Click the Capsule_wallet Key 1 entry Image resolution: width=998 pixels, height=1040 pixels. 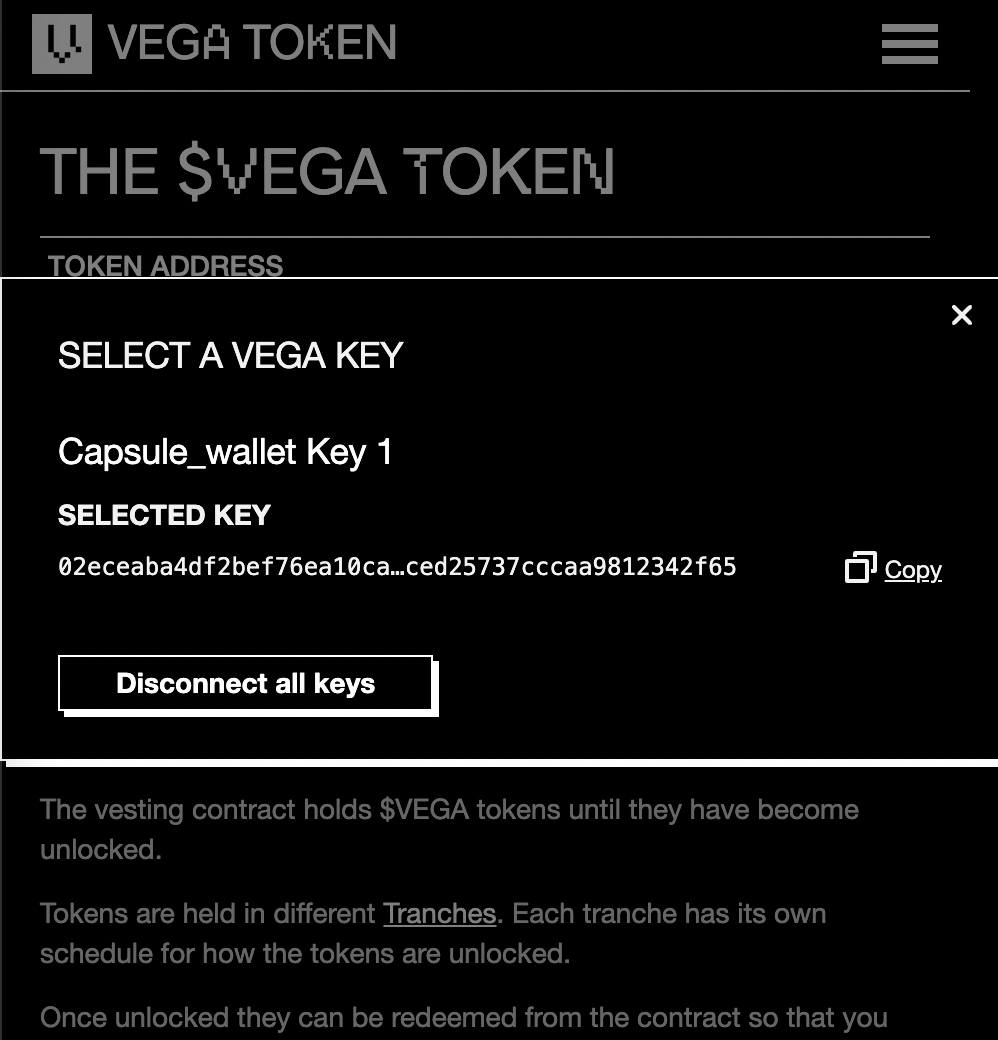(225, 451)
